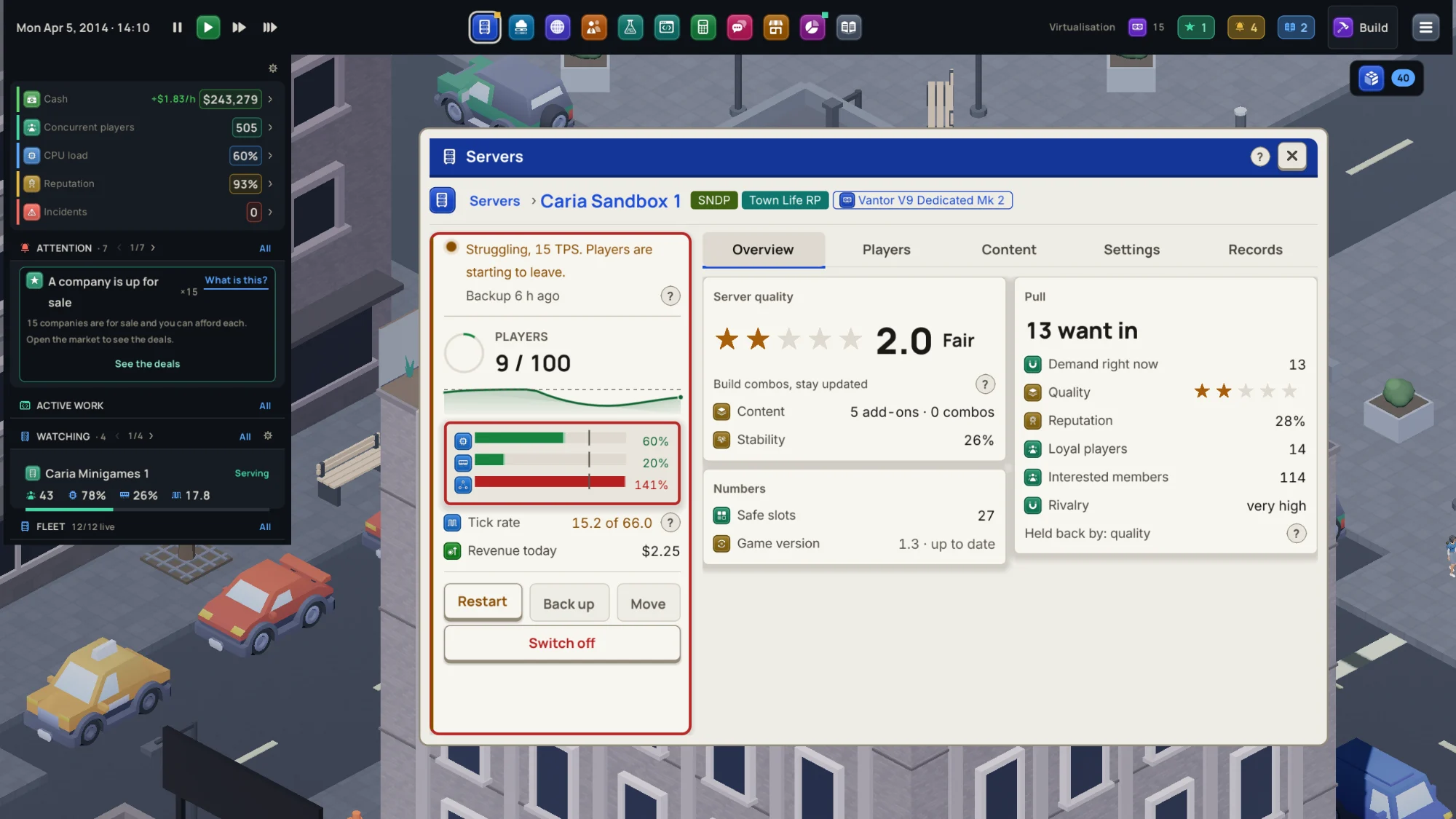Open the Build mode button

(1362, 28)
